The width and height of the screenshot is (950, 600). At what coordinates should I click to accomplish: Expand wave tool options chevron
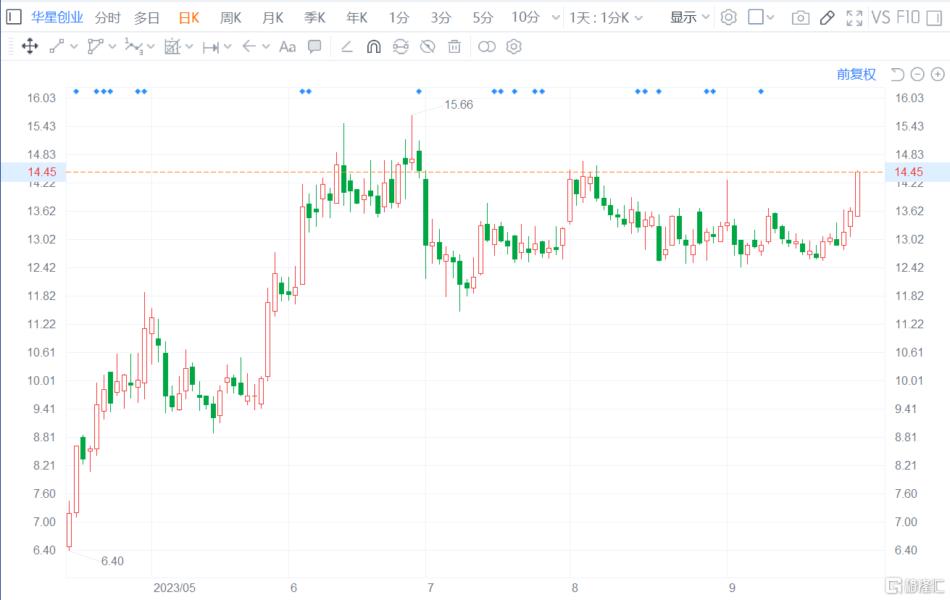pos(151,47)
